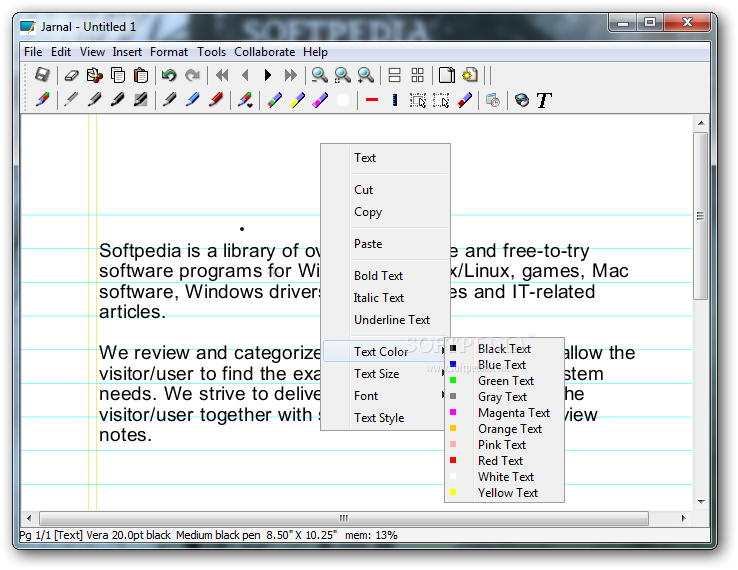Select the second dashed rectangle selection tool
Viewport: 738px width, 570px height.
point(441,100)
